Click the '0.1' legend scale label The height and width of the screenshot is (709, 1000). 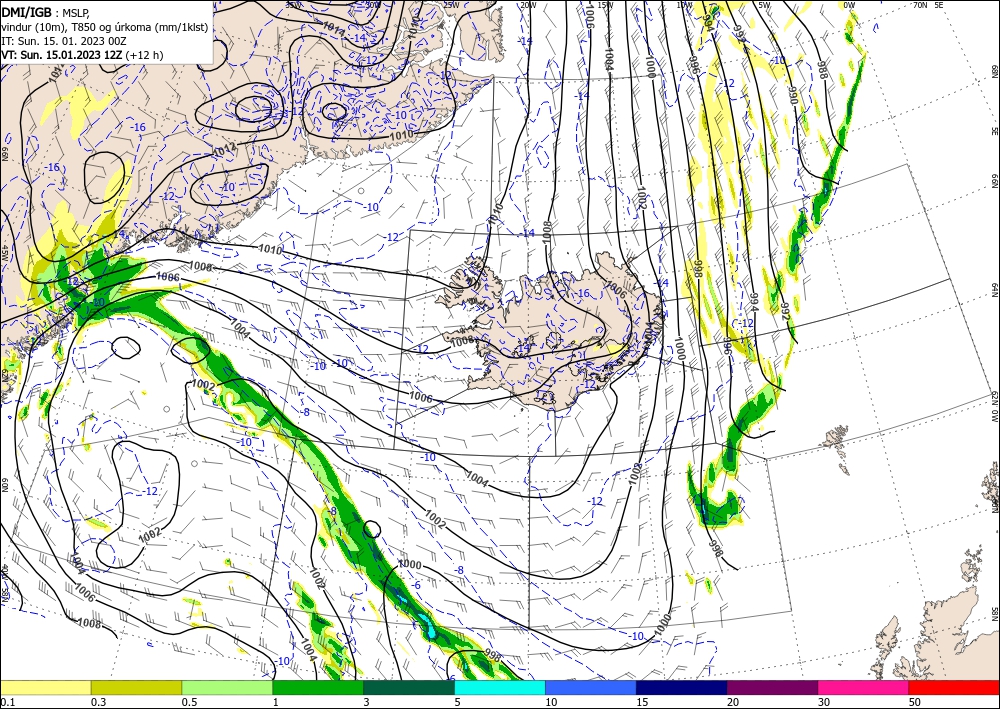pos(6,702)
